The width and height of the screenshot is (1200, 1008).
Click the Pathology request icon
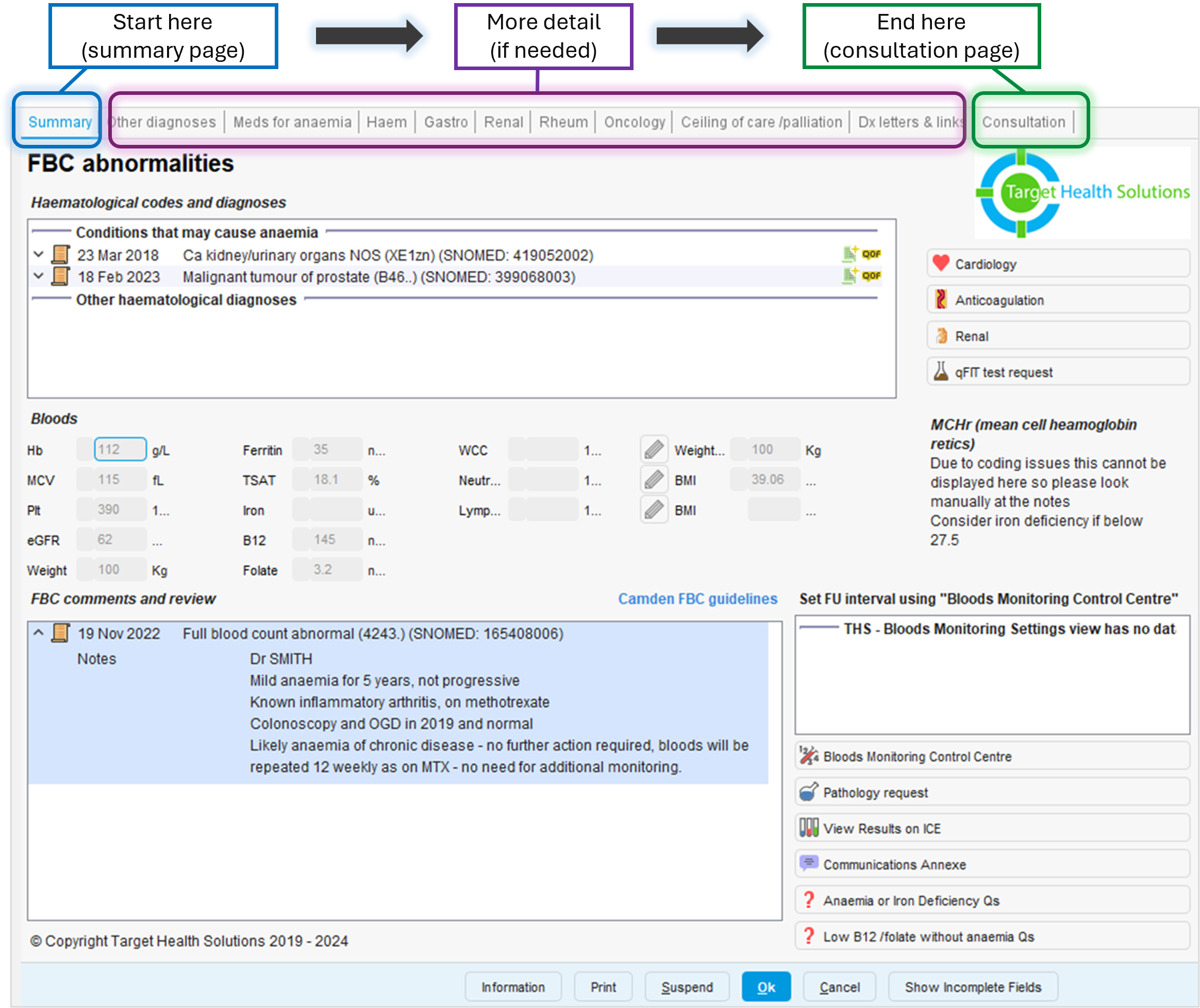click(x=809, y=792)
